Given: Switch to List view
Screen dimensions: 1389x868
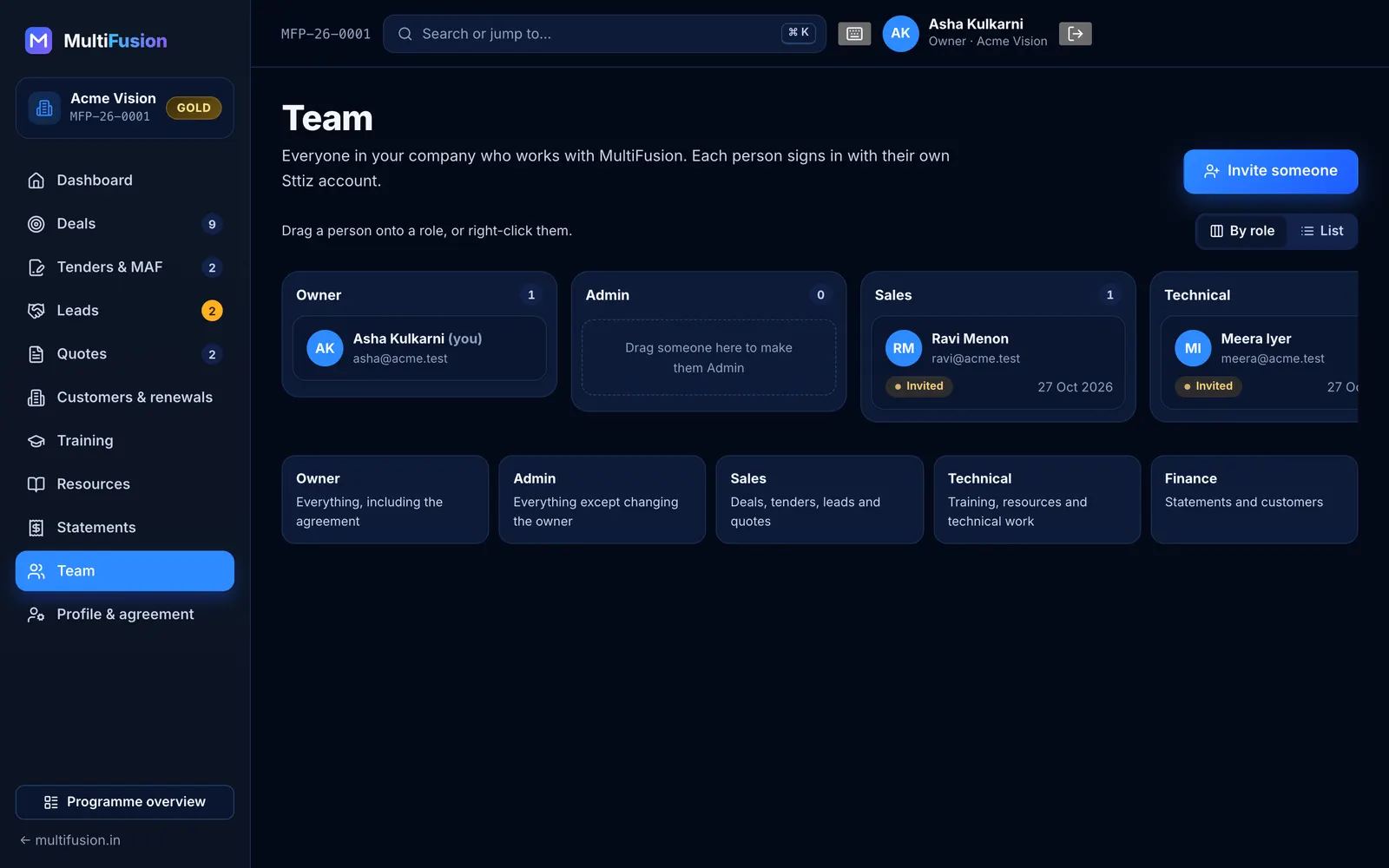Looking at the screenshot, I should coord(1321,231).
